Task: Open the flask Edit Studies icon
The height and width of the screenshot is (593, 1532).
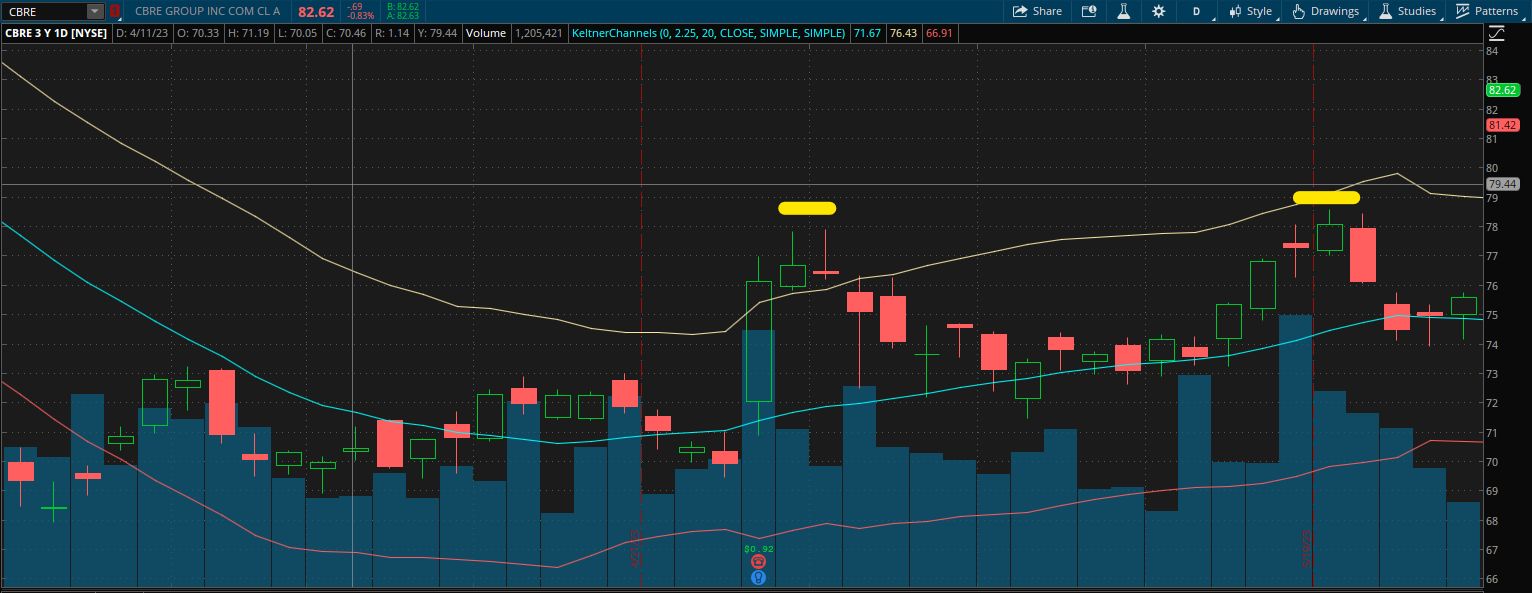Action: pos(1123,11)
